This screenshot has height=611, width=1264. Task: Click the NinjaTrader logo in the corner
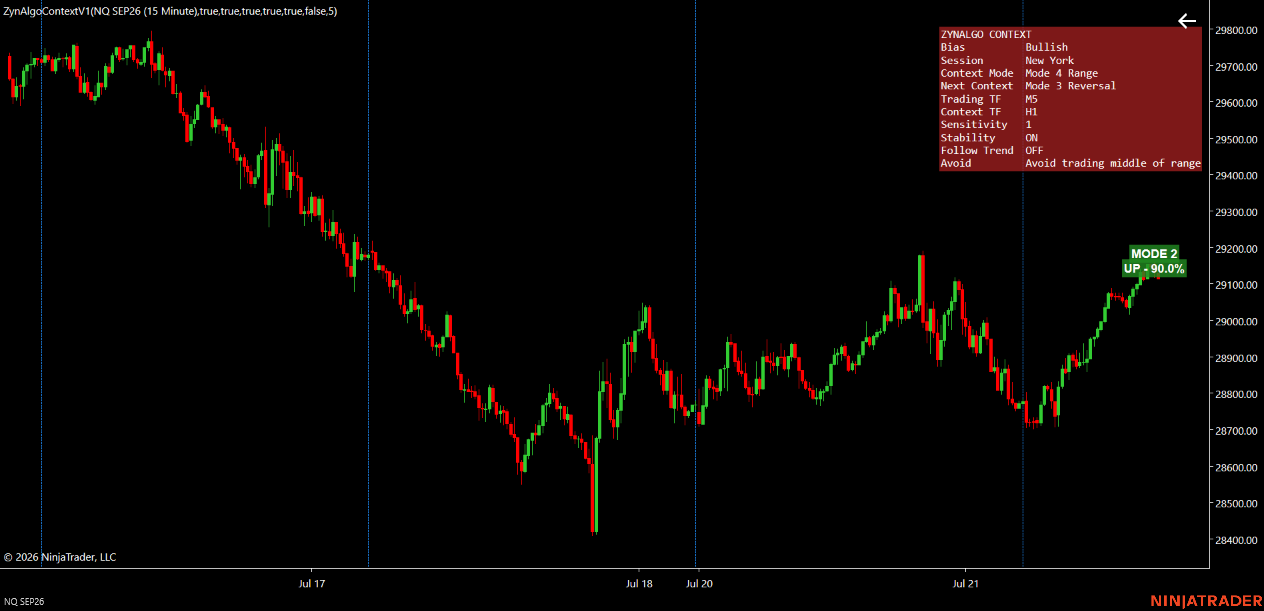(1203, 601)
